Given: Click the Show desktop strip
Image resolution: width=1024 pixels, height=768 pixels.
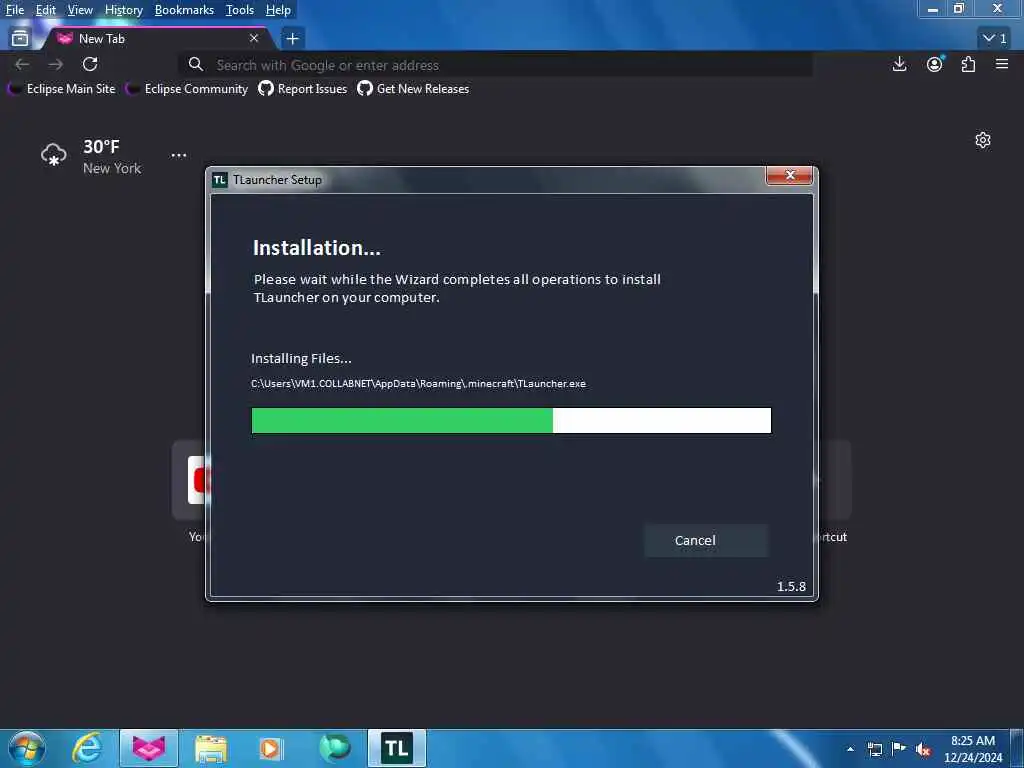Looking at the screenshot, I should [1017, 748].
